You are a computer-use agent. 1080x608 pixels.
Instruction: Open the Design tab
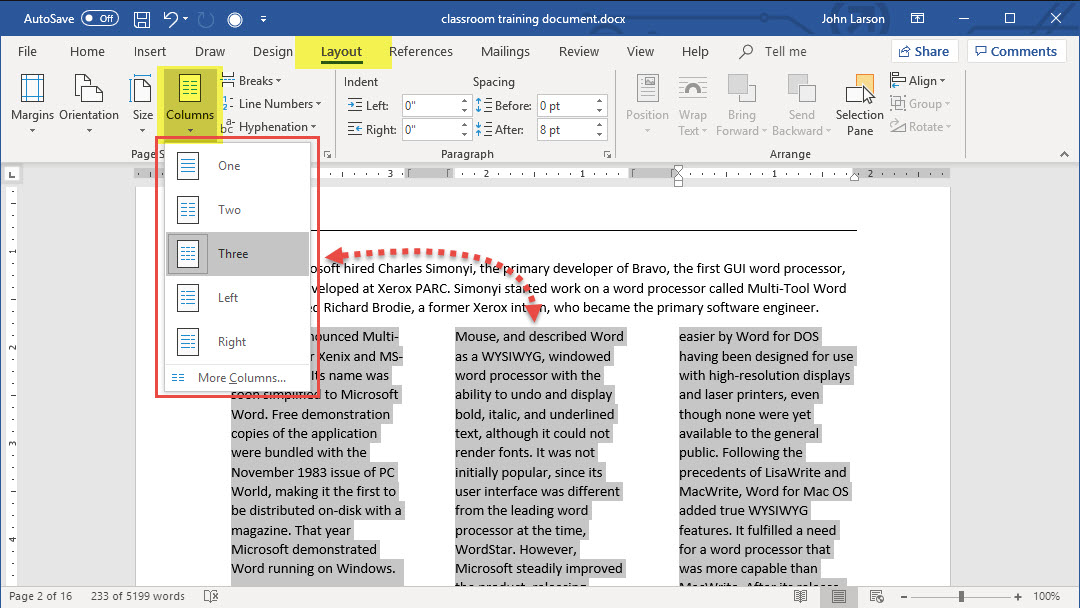tap(272, 52)
